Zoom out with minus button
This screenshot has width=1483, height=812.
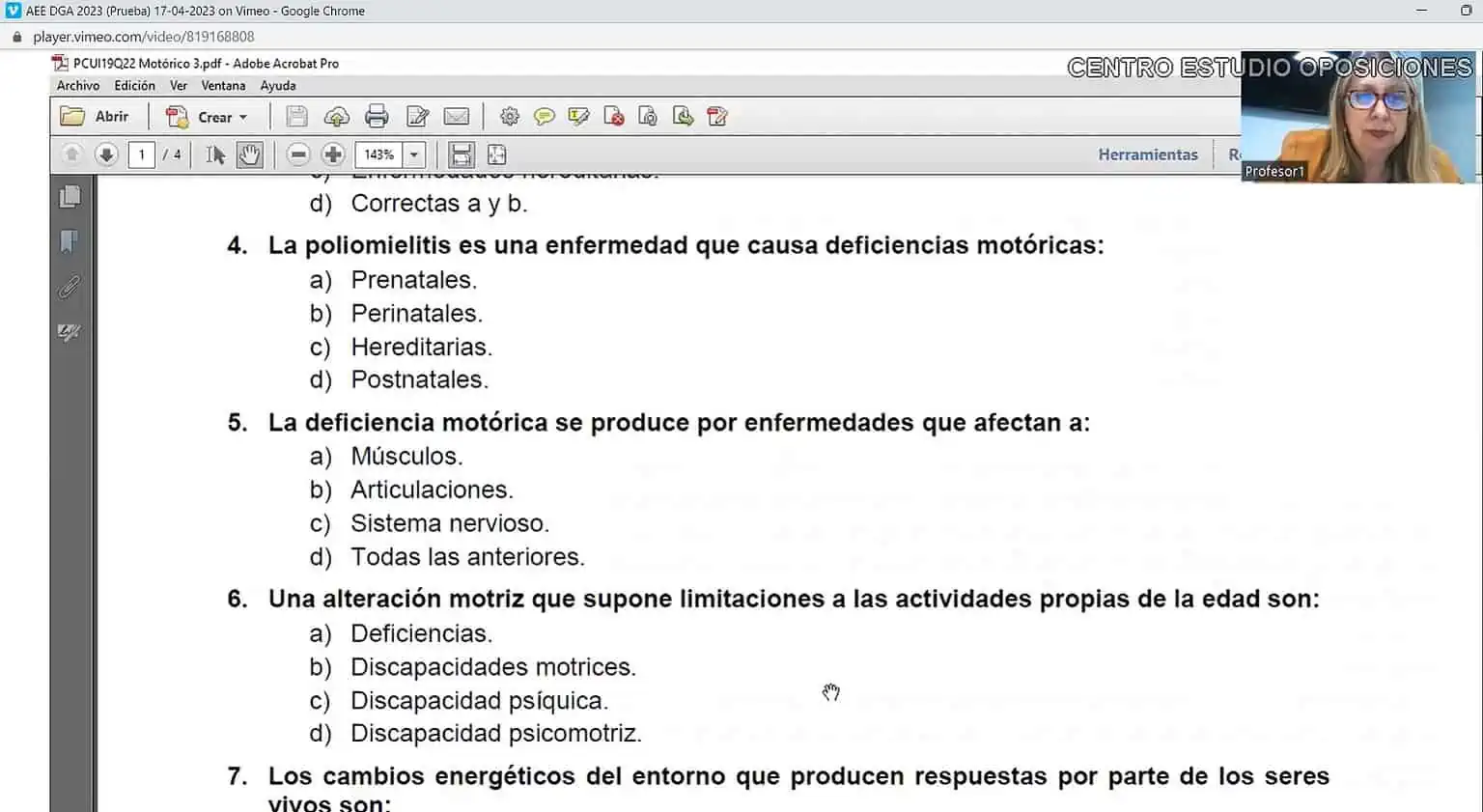(298, 154)
